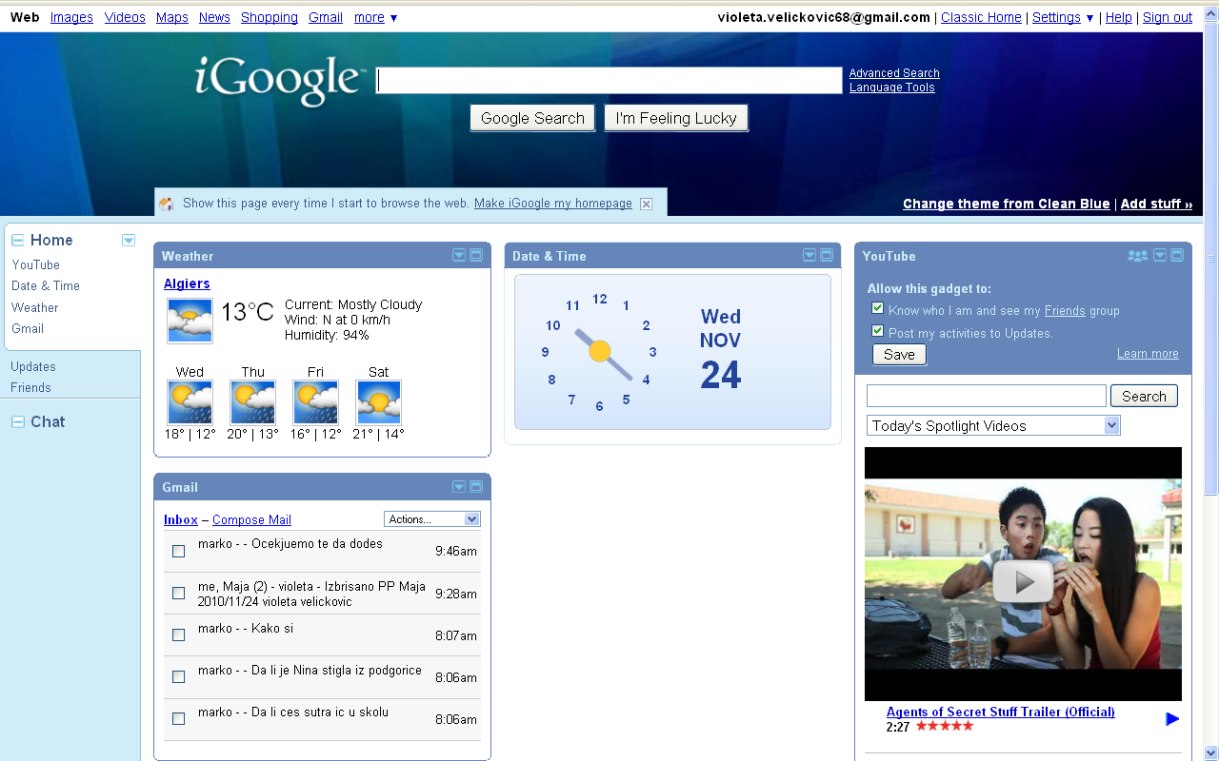Maximize the Gmail gadget
The width and height of the screenshot is (1219, 761).
point(477,487)
